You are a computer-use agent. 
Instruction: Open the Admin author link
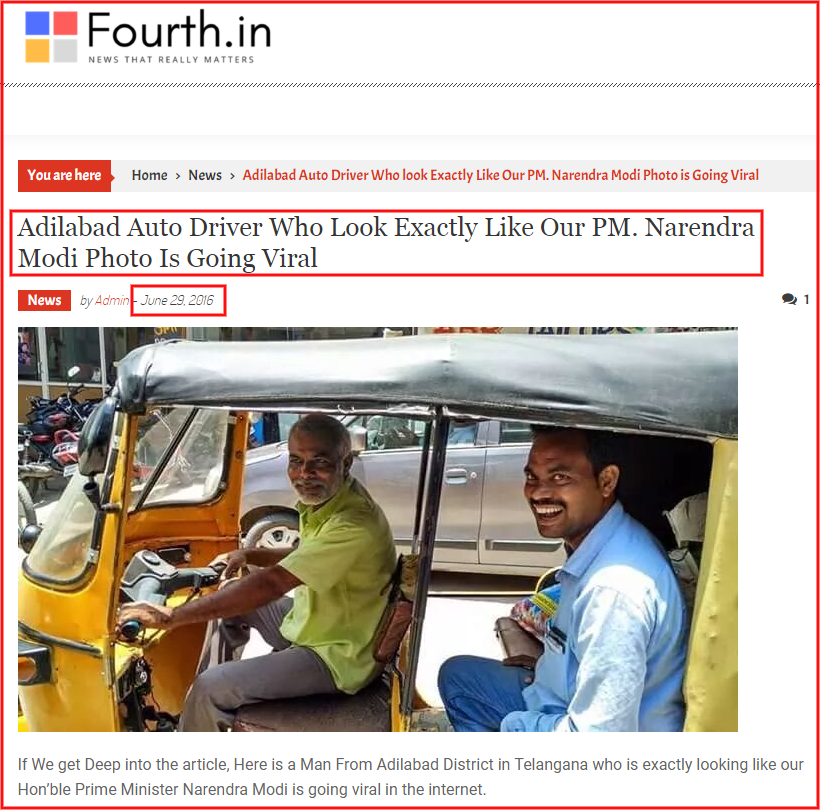(112, 300)
